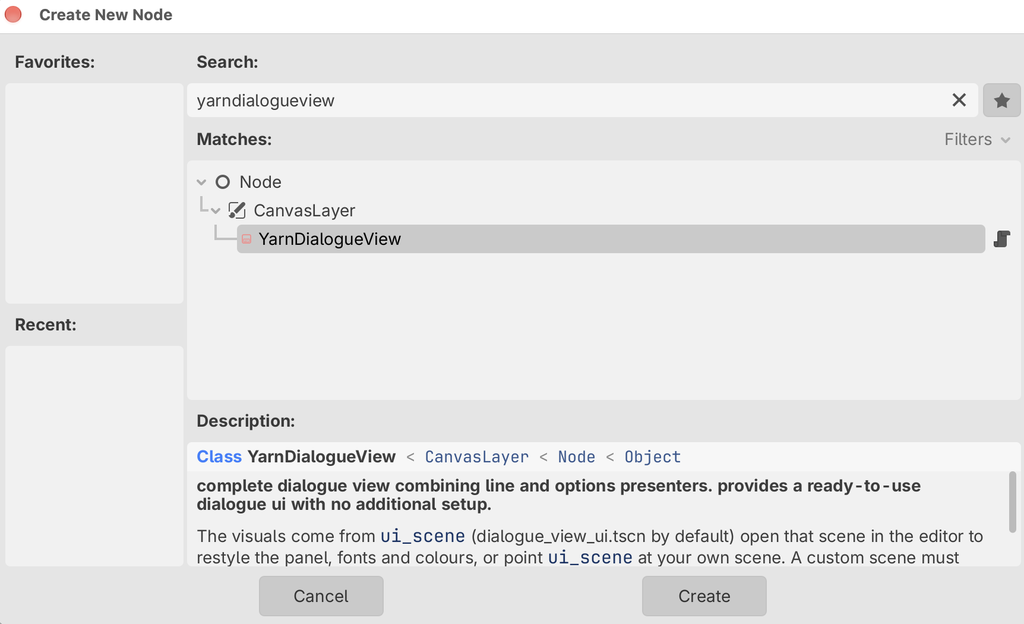Image resolution: width=1024 pixels, height=624 pixels.
Task: Open the Filters dropdown
Action: click(977, 139)
